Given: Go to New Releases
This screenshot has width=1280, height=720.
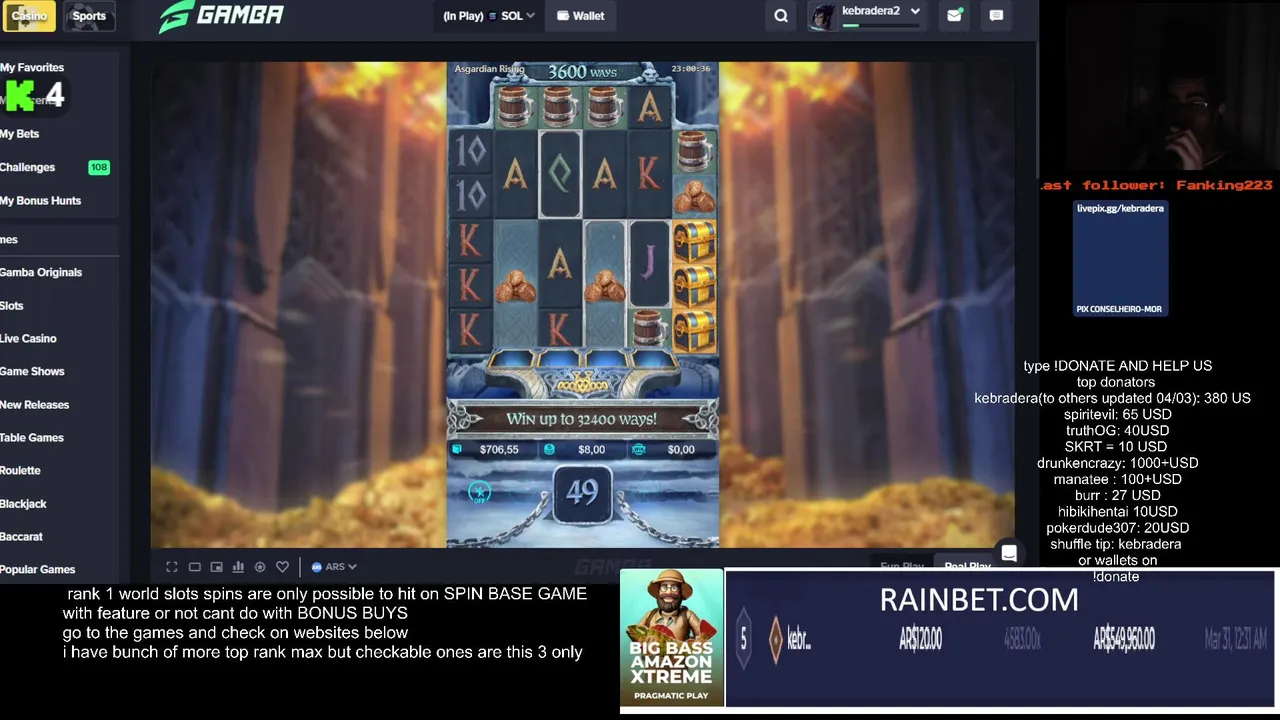Looking at the screenshot, I should tap(35, 405).
